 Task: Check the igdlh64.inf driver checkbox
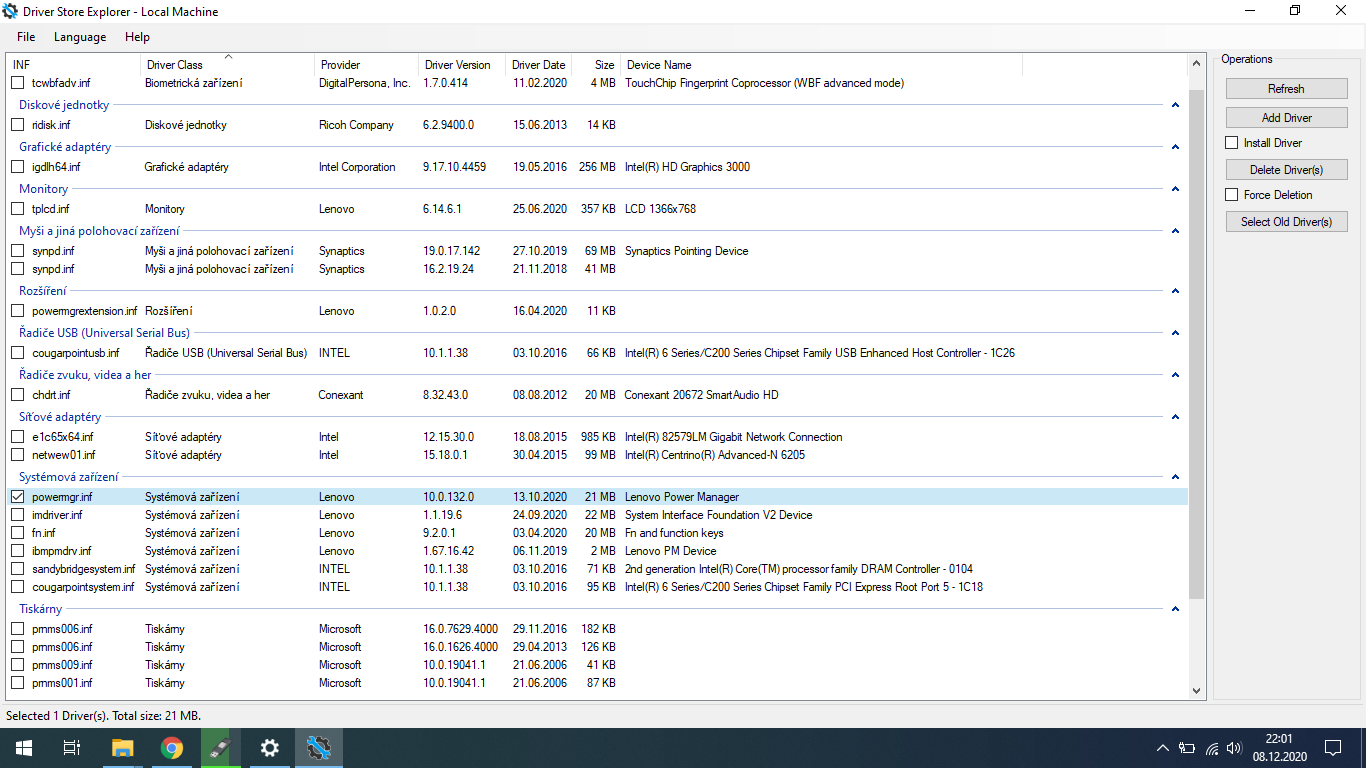coord(17,167)
